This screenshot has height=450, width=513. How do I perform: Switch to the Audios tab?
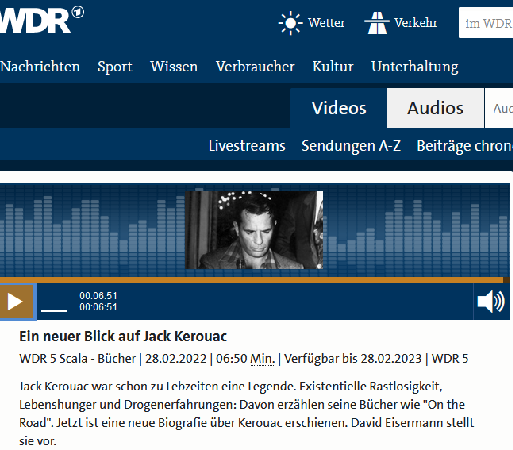point(435,108)
